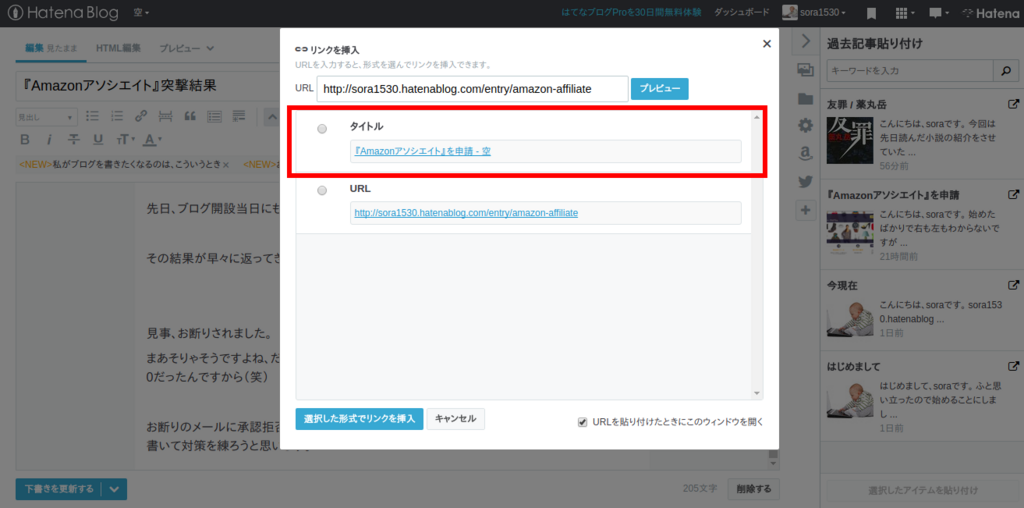1024x508 pixels.
Task: Open the プレビュー tab dropdown
Action: (x=187, y=48)
